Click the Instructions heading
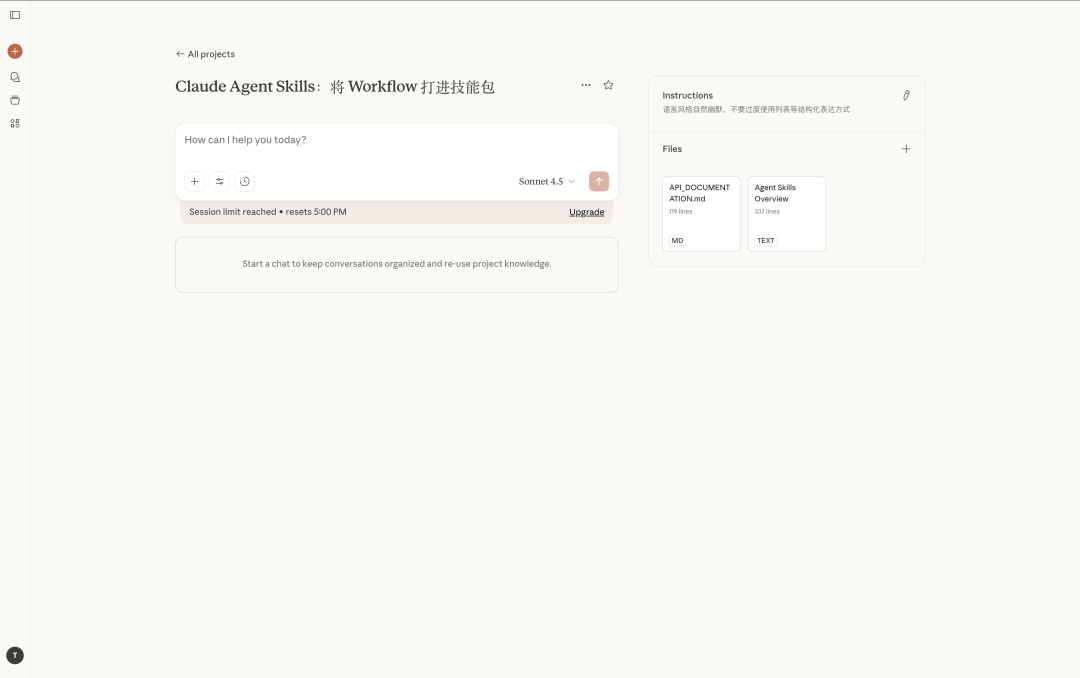 (x=687, y=96)
